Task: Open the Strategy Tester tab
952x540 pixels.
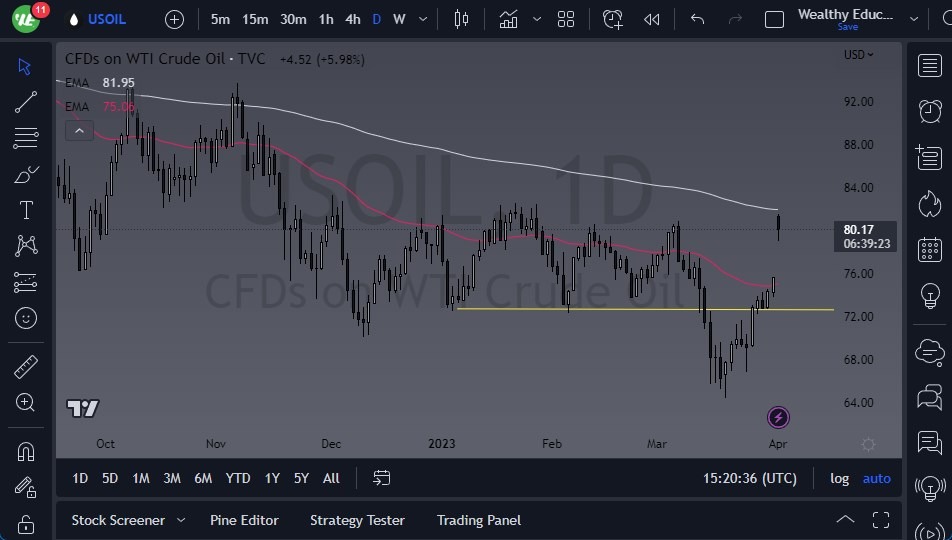Action: click(x=357, y=520)
